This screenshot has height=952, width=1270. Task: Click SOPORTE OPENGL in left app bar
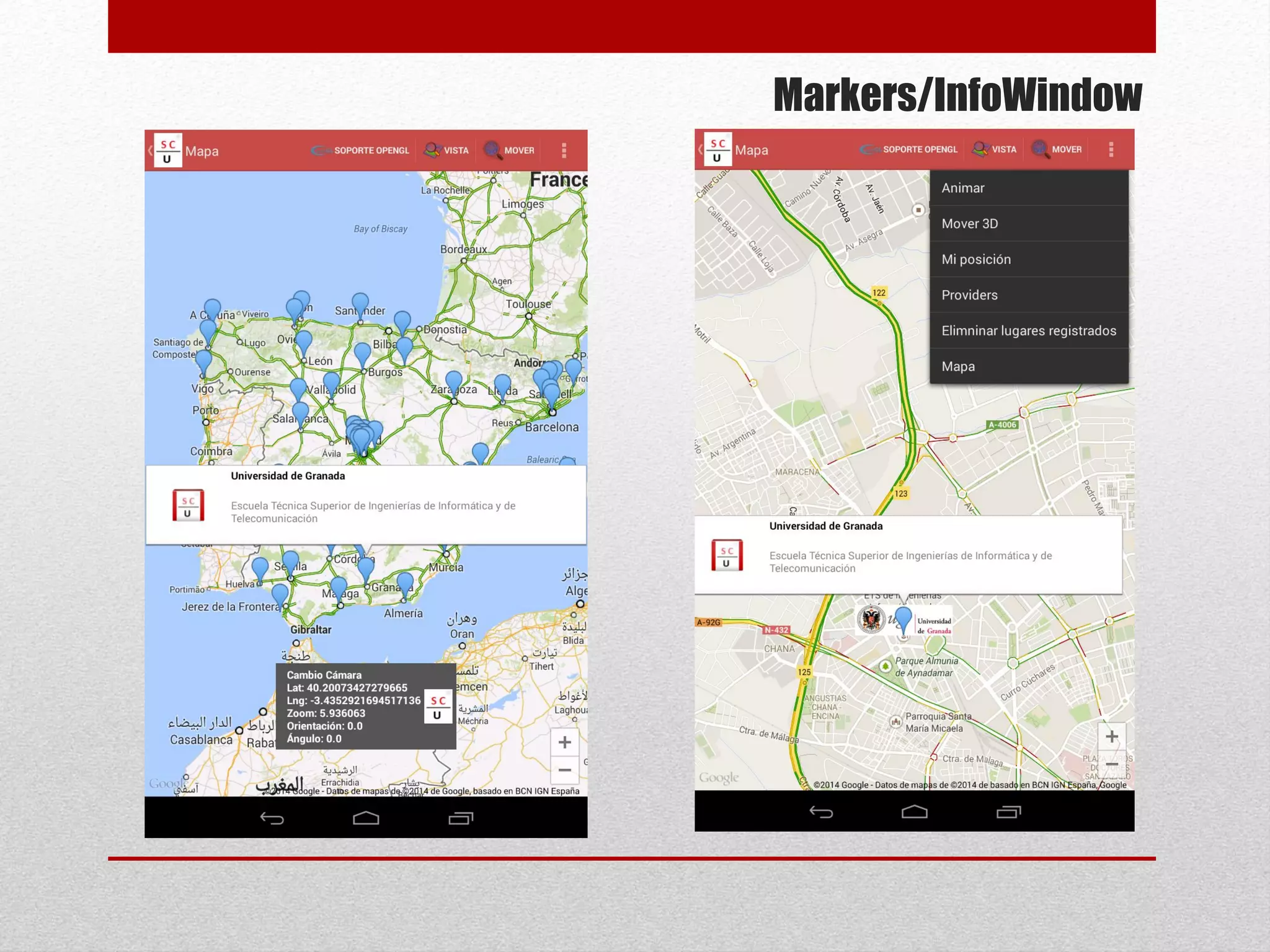[x=360, y=151]
